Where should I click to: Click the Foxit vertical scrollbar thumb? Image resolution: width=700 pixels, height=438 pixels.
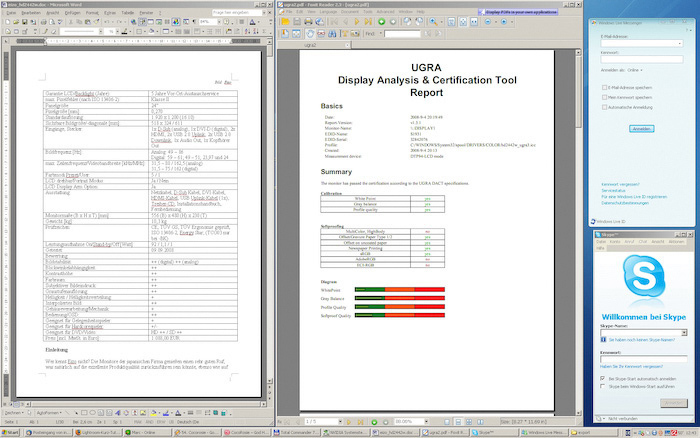578,92
